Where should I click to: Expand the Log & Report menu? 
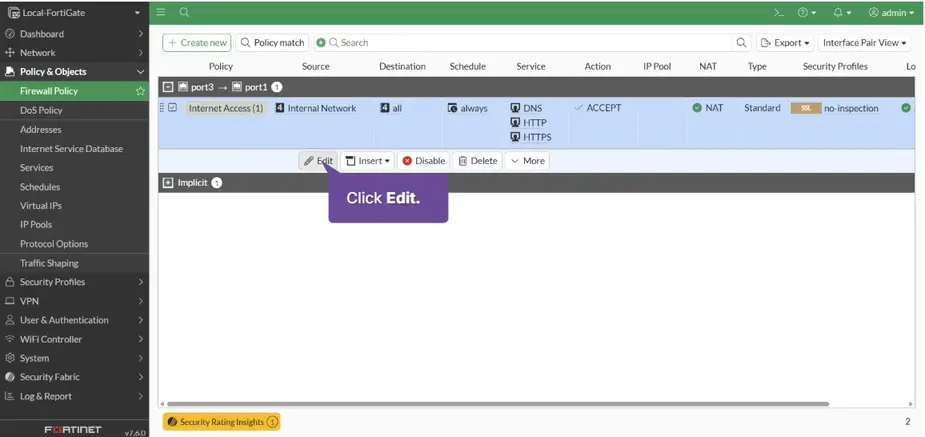click(x=74, y=396)
